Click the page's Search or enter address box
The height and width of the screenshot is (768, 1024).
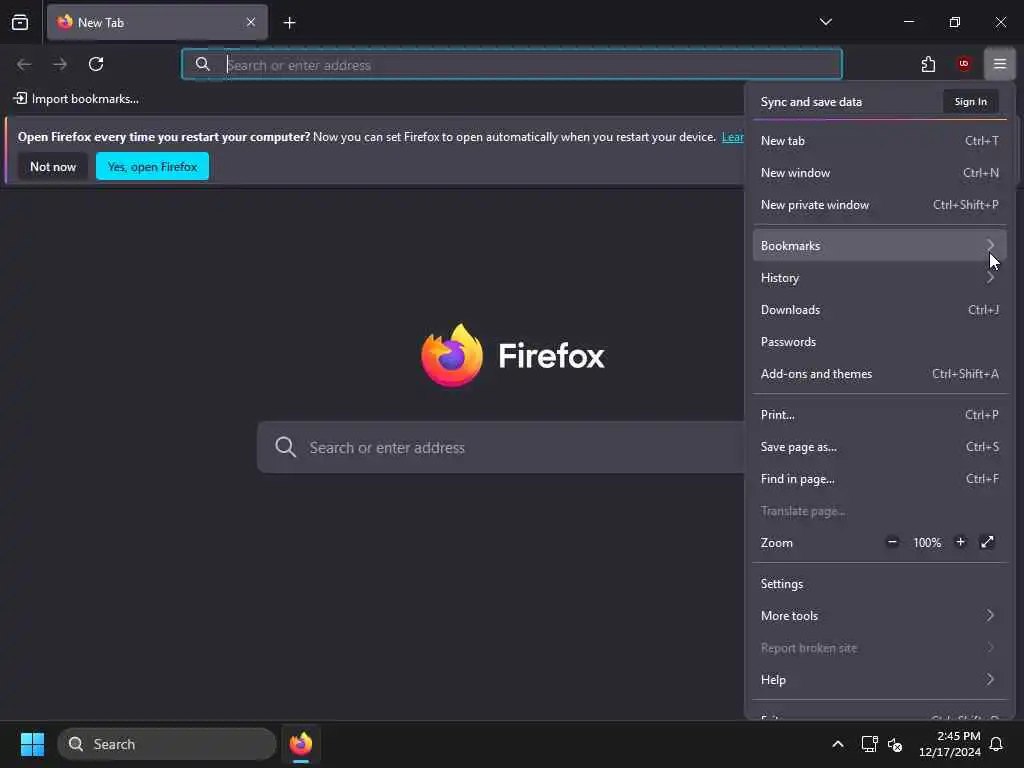click(500, 447)
